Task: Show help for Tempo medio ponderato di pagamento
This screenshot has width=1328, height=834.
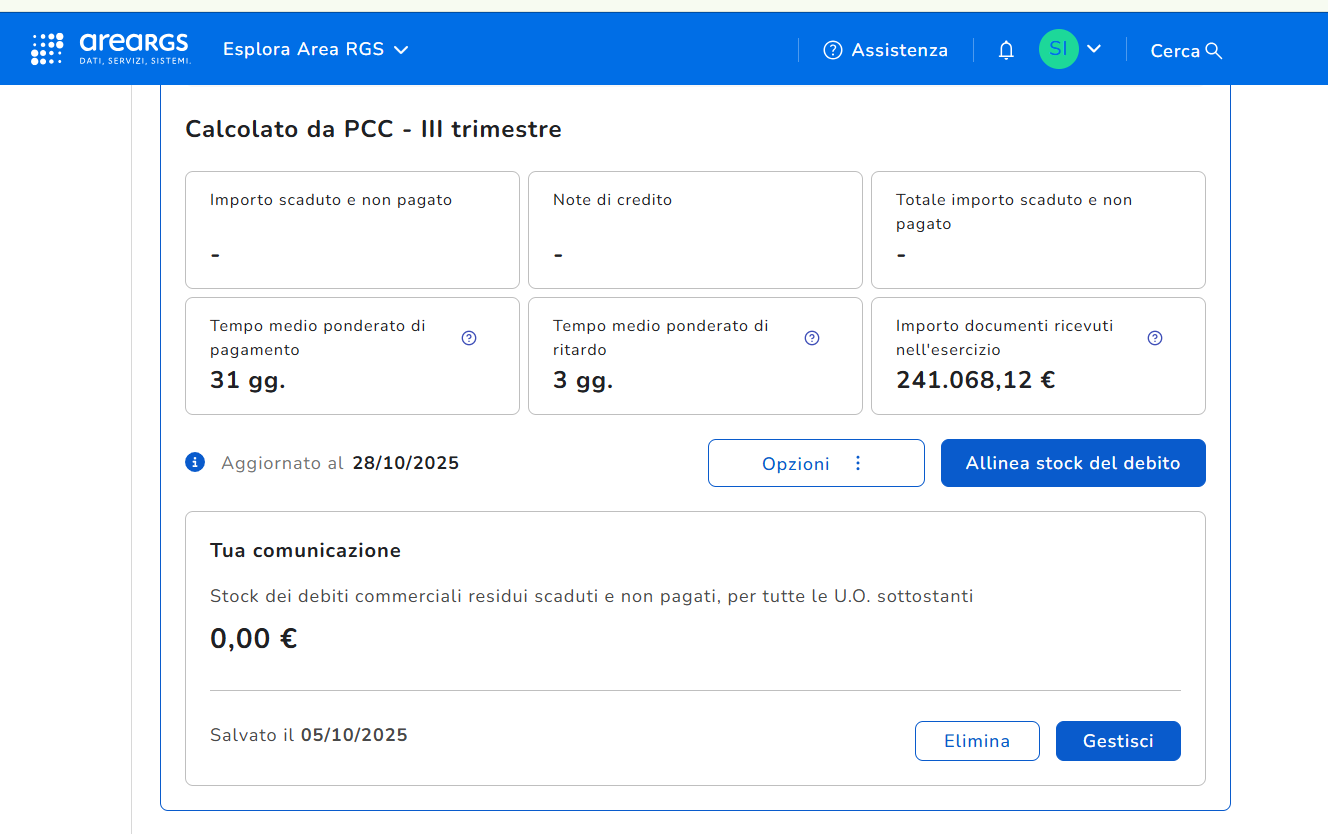Action: coord(469,338)
